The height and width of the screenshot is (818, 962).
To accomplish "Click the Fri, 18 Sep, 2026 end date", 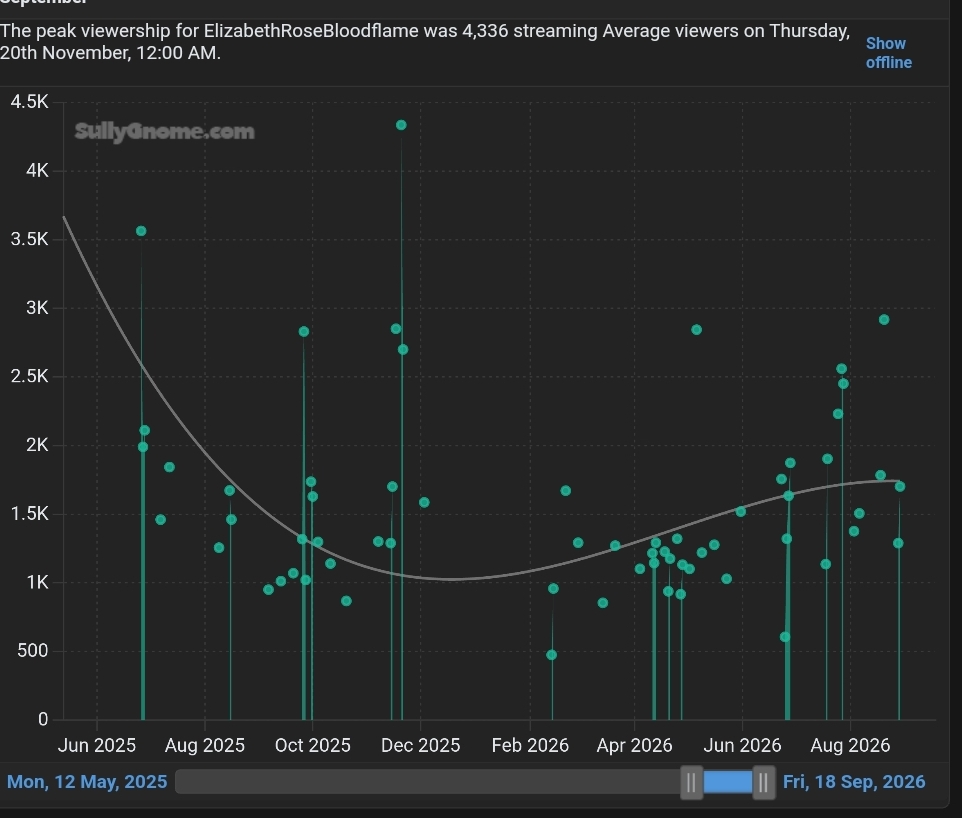I will click(854, 782).
